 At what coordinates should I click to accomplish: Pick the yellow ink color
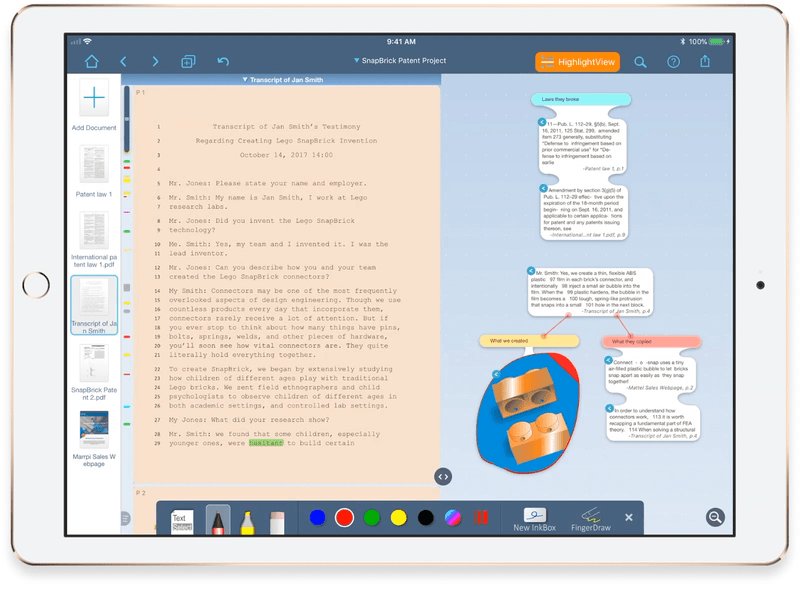[x=398, y=518]
